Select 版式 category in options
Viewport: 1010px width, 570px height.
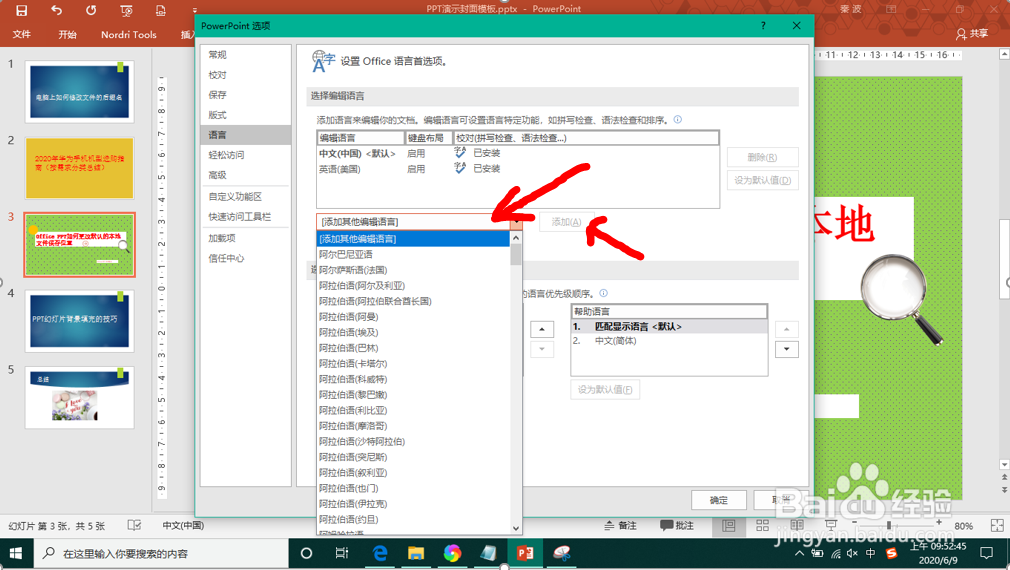245,115
